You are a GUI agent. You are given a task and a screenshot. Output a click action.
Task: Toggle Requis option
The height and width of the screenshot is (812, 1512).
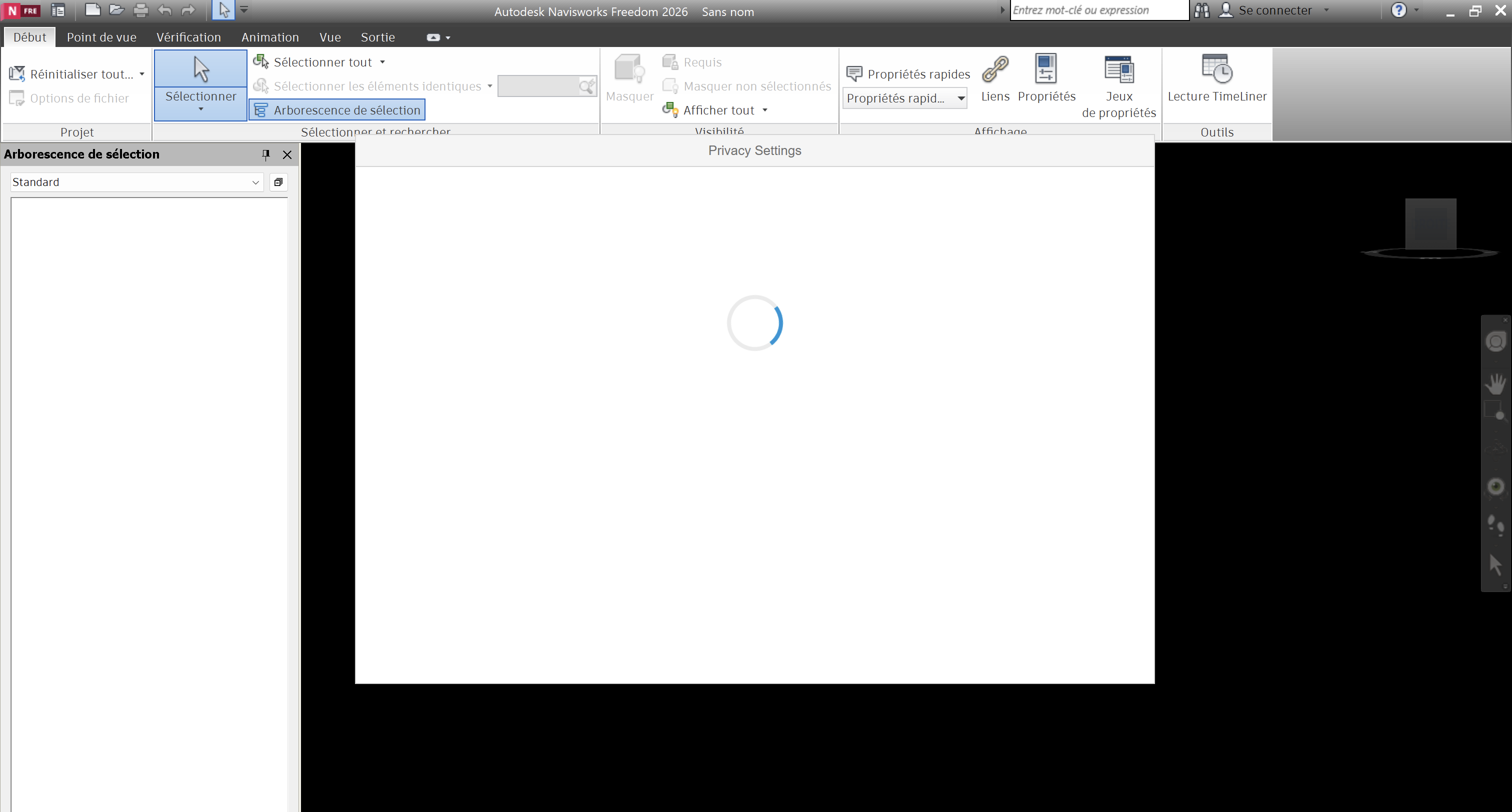coord(692,62)
